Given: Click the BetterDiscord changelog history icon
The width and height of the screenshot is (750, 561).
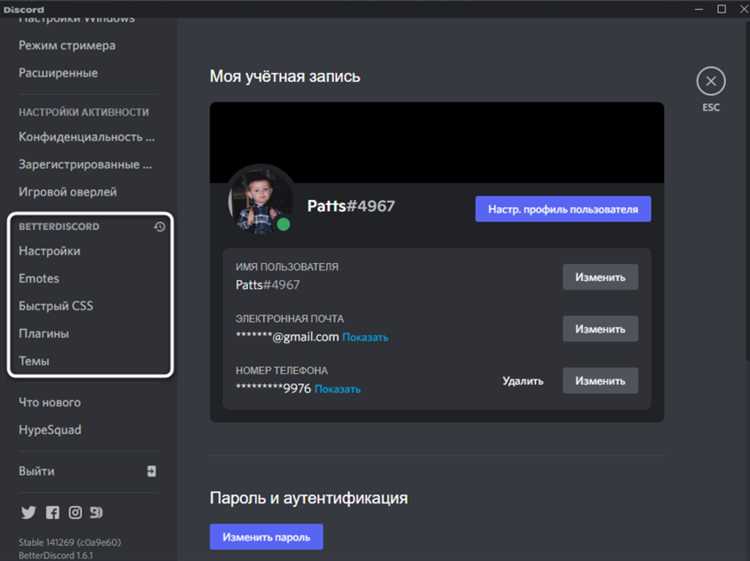Looking at the screenshot, I should click(x=159, y=227).
